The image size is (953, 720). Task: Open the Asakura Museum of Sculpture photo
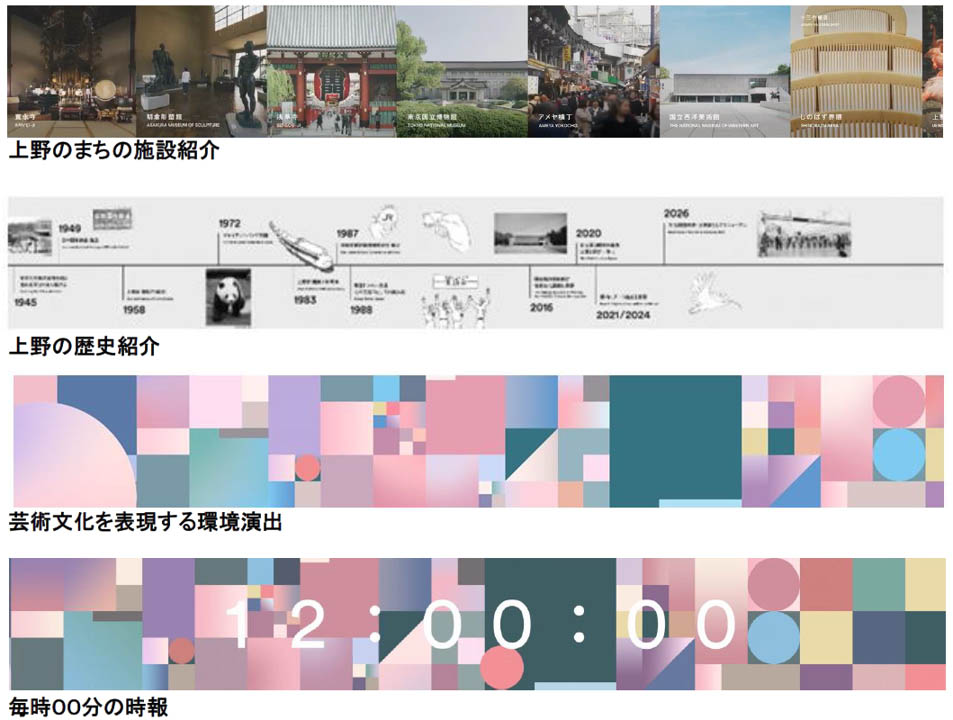(201, 72)
